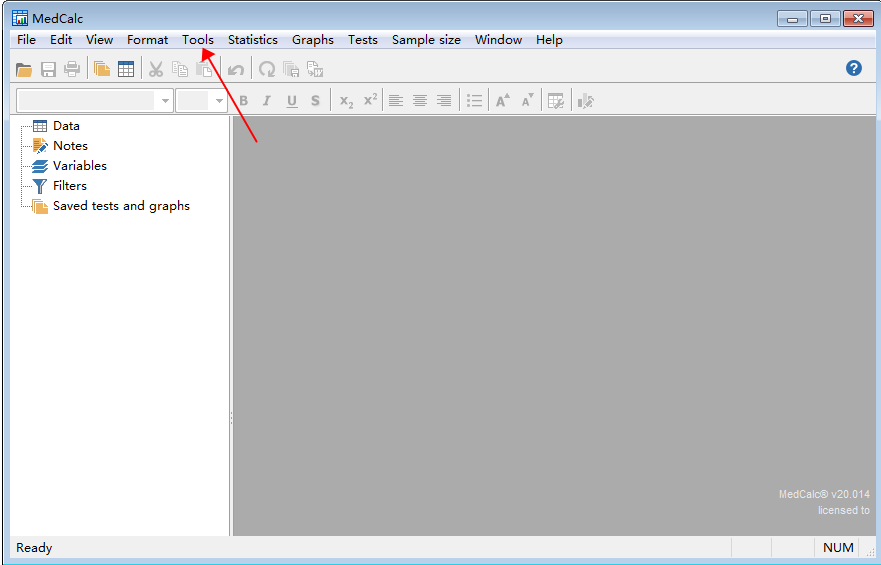Align text right

click(444, 101)
